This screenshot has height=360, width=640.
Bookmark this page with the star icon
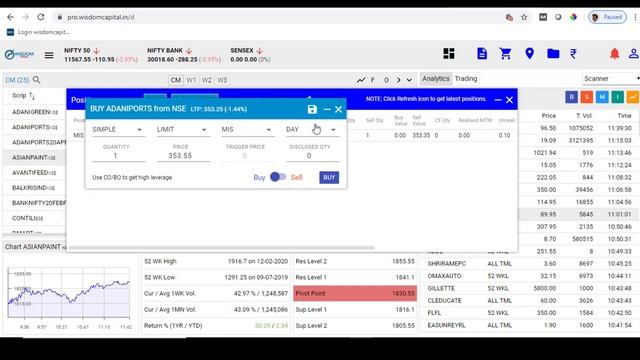524,17
